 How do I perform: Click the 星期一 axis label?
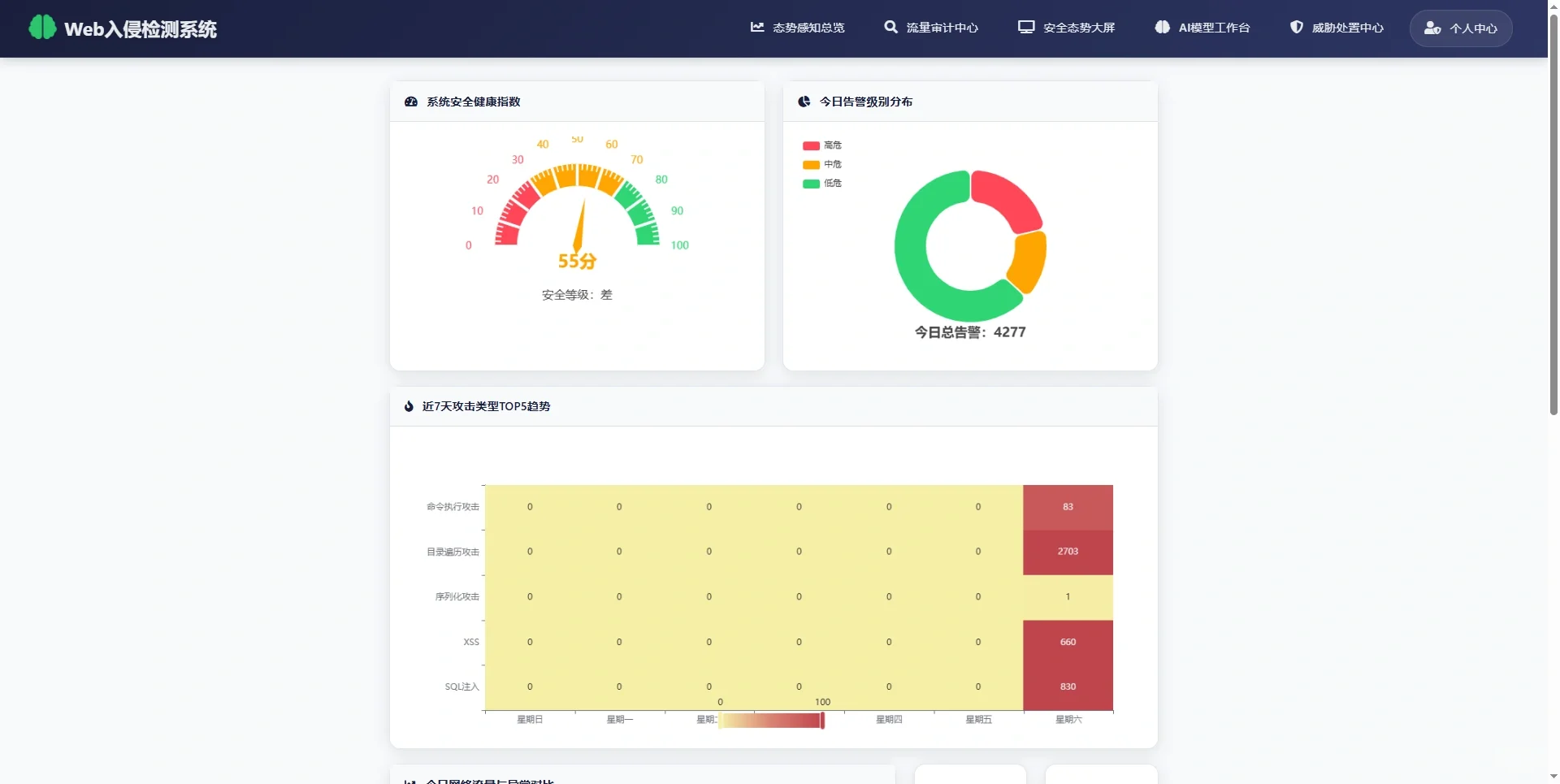tap(619, 720)
